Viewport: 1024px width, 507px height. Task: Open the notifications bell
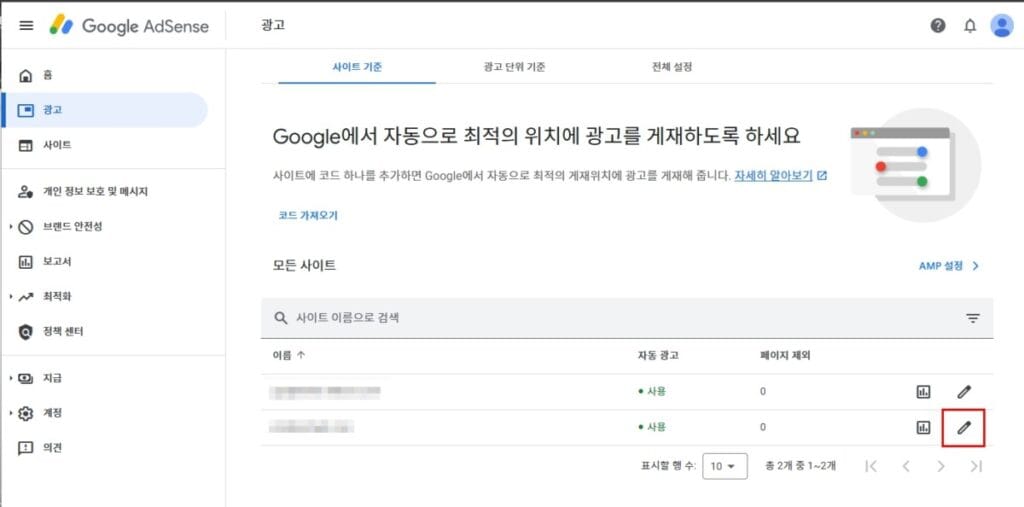[x=970, y=25]
